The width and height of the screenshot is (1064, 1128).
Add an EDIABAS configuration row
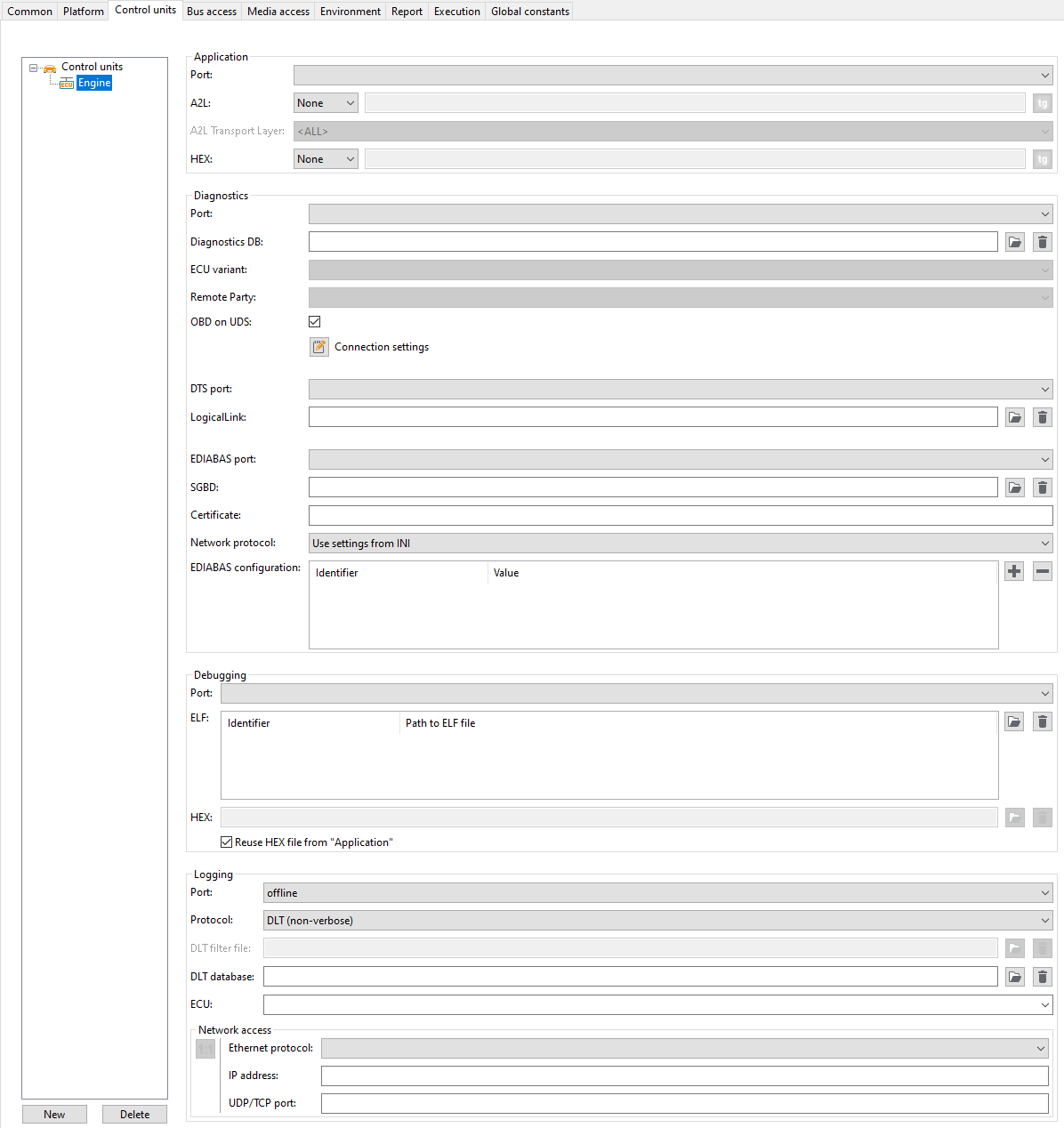tap(1014, 571)
